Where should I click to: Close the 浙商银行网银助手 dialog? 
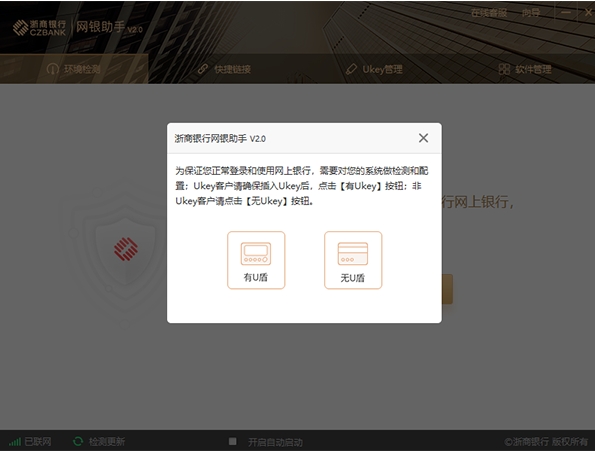(x=423, y=138)
